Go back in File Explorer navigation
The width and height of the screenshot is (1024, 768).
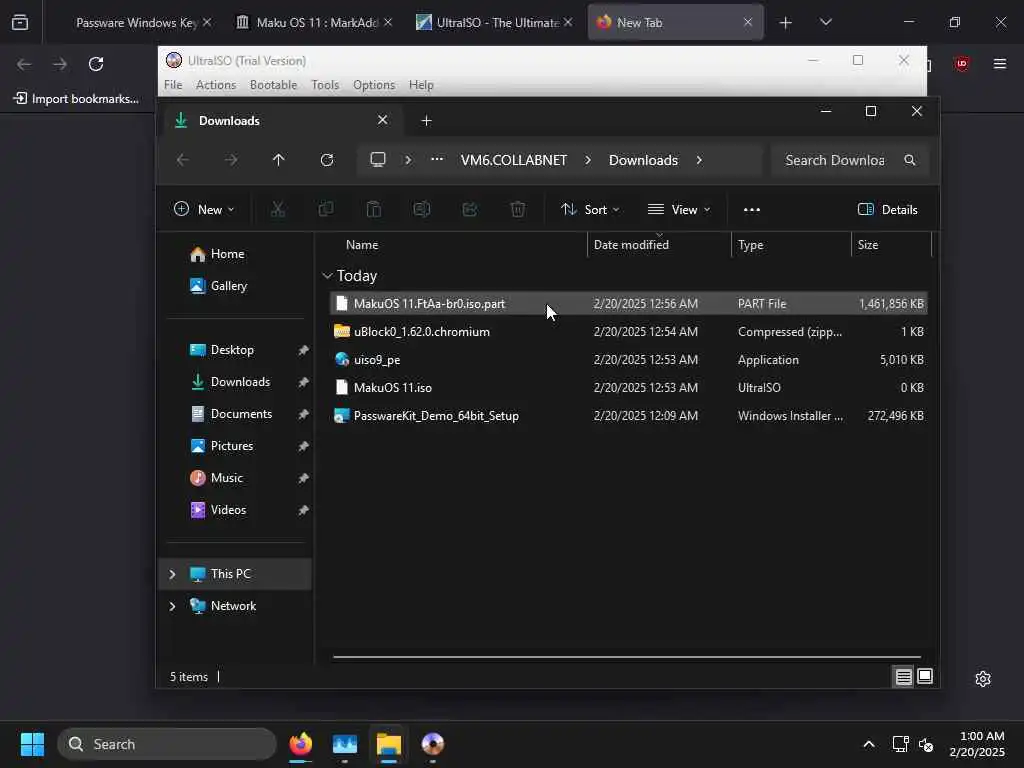(x=183, y=160)
